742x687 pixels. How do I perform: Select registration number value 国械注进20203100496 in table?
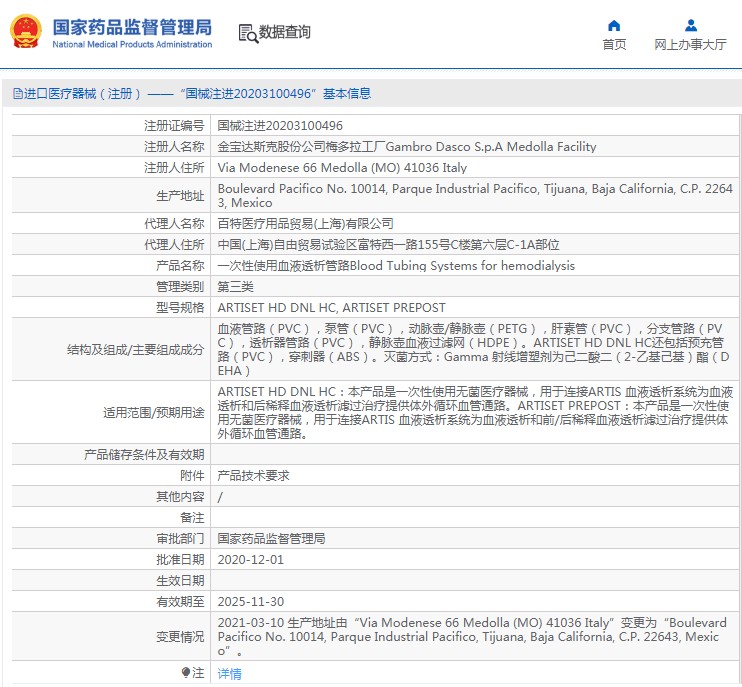point(280,126)
